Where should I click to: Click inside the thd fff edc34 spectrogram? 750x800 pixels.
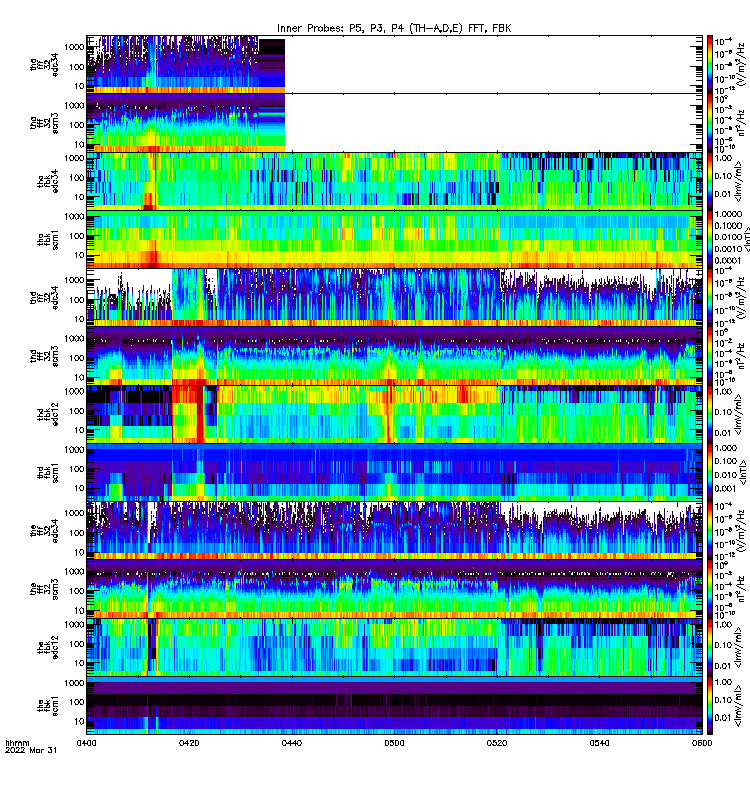click(394, 298)
